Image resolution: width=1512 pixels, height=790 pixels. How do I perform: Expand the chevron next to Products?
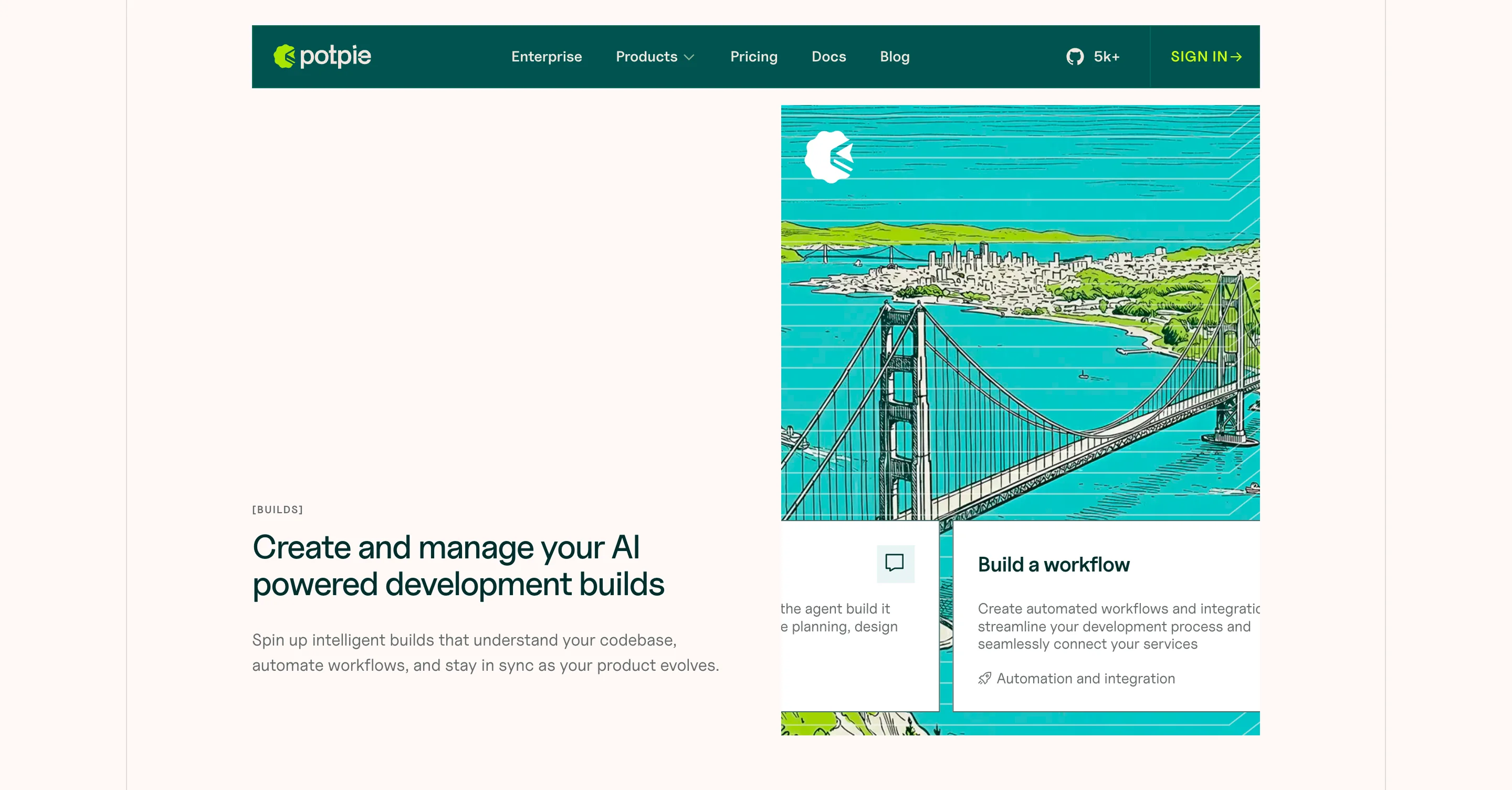[690, 57]
